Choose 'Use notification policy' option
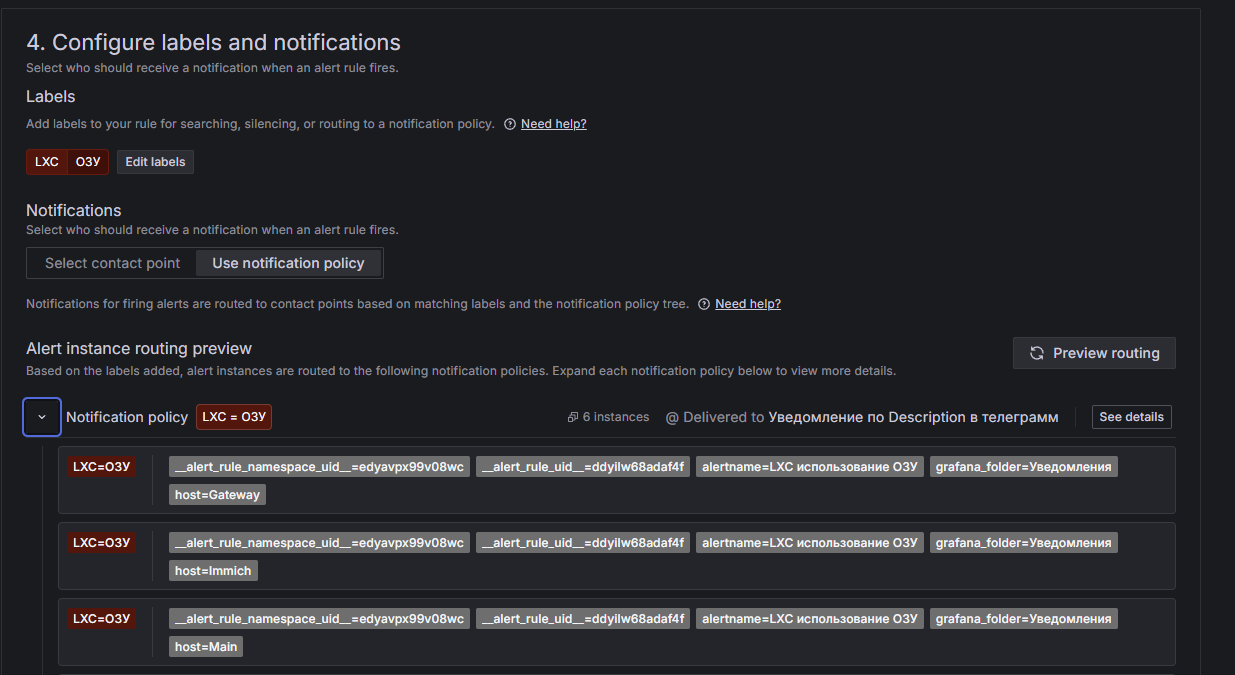 coord(288,263)
